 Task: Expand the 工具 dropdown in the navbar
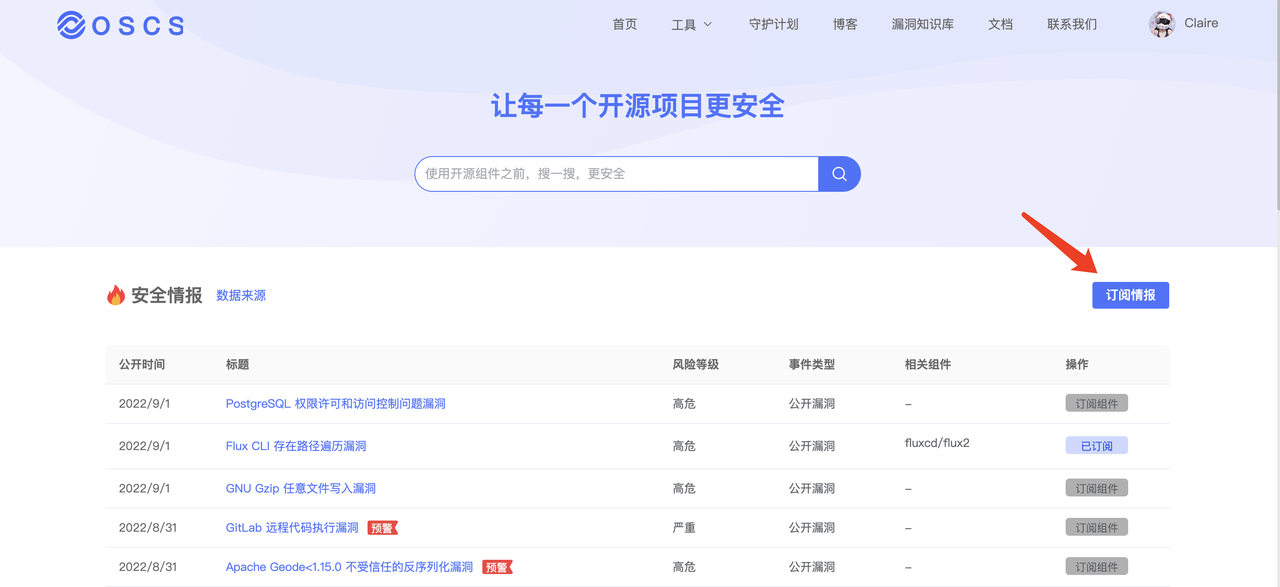tap(691, 24)
